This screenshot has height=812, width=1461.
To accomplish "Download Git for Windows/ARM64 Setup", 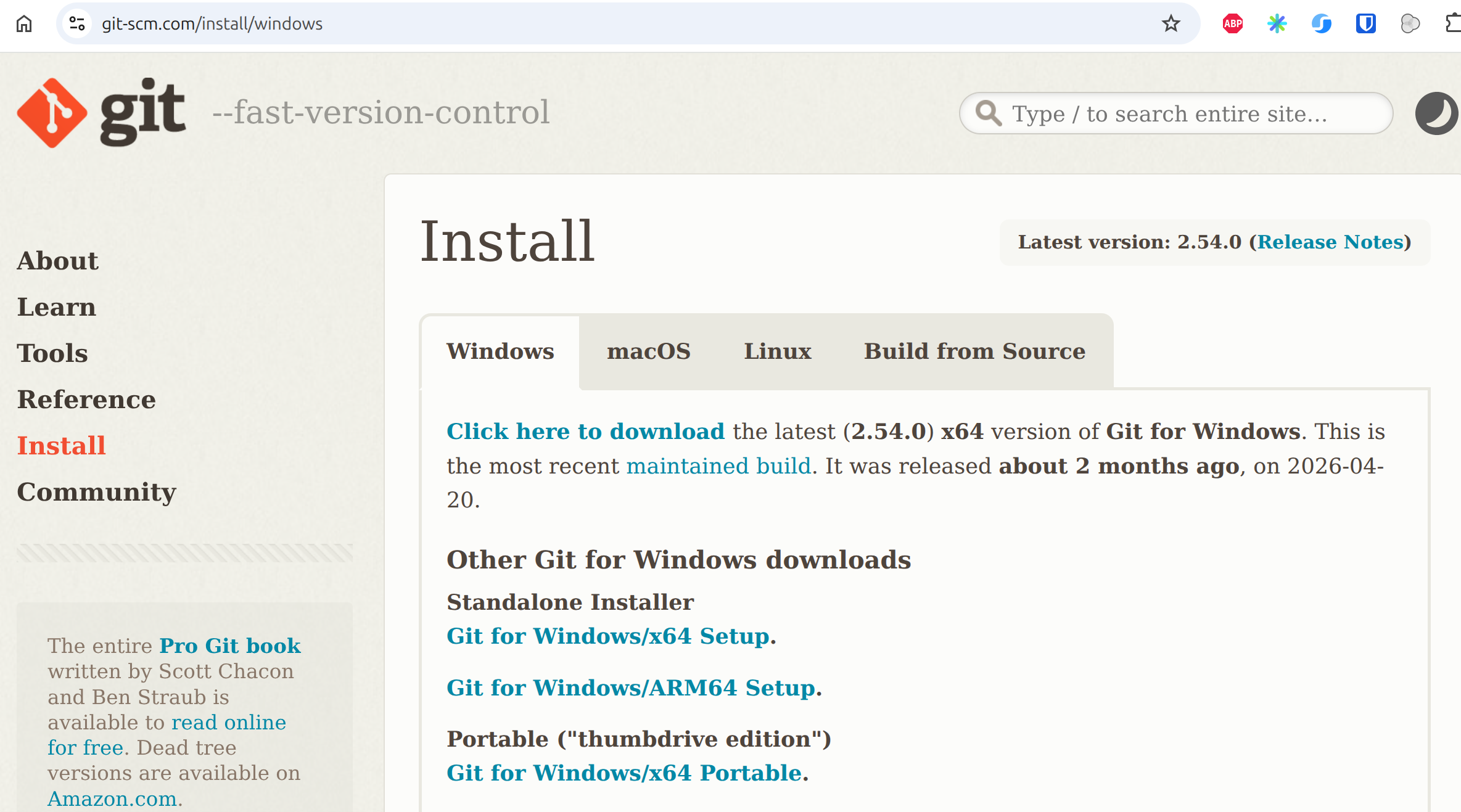I will tap(632, 688).
